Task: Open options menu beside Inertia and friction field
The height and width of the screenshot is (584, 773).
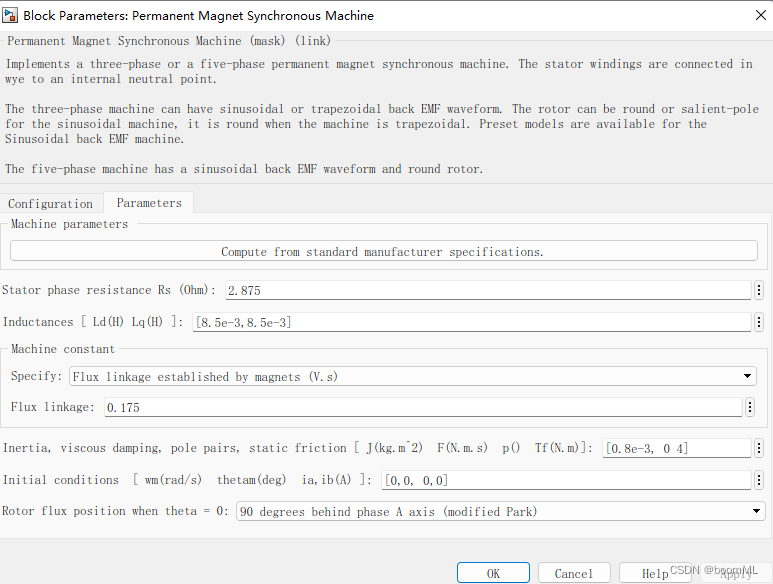Action: 759,448
